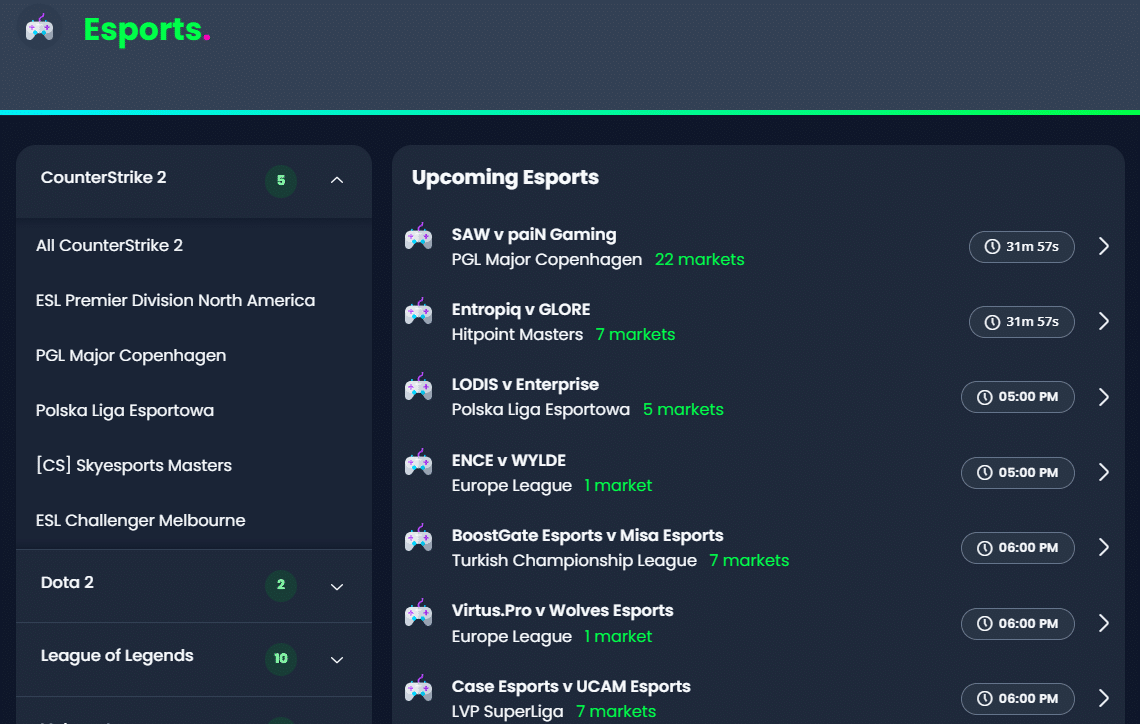The image size is (1140, 724).
Task: Select ESL Challenger Melbourne in the sidebar
Action: click(x=142, y=520)
